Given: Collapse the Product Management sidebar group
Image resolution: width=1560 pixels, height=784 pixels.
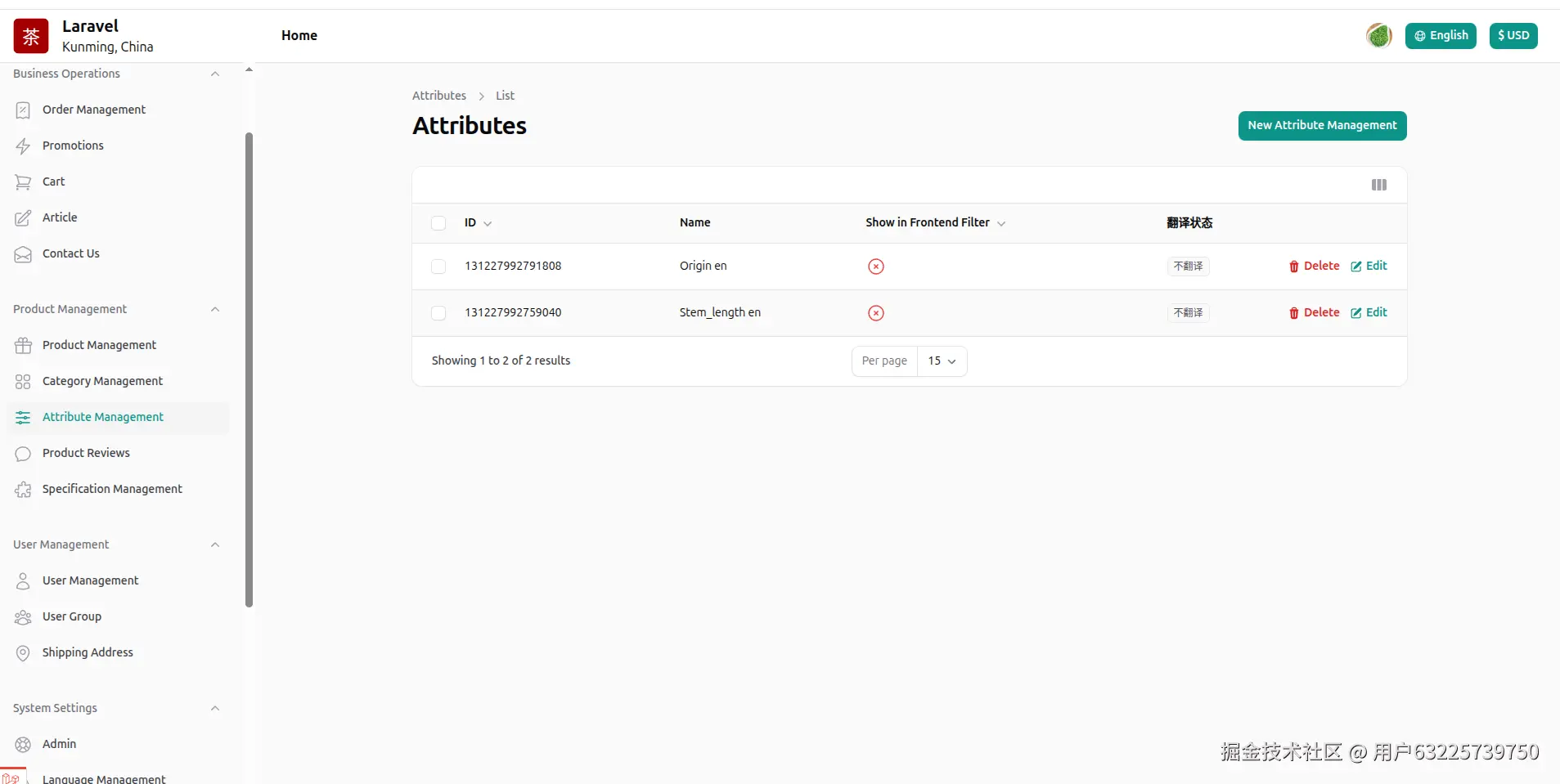Looking at the screenshot, I should click(x=215, y=309).
